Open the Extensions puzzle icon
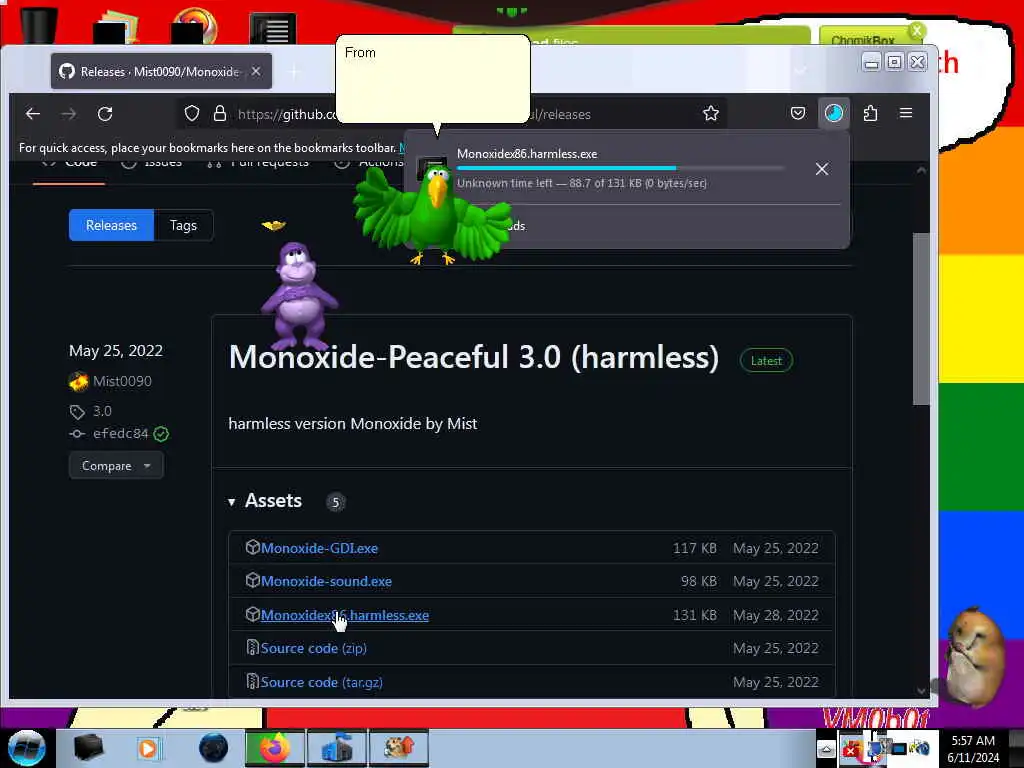The width and height of the screenshot is (1024, 768). click(x=870, y=114)
